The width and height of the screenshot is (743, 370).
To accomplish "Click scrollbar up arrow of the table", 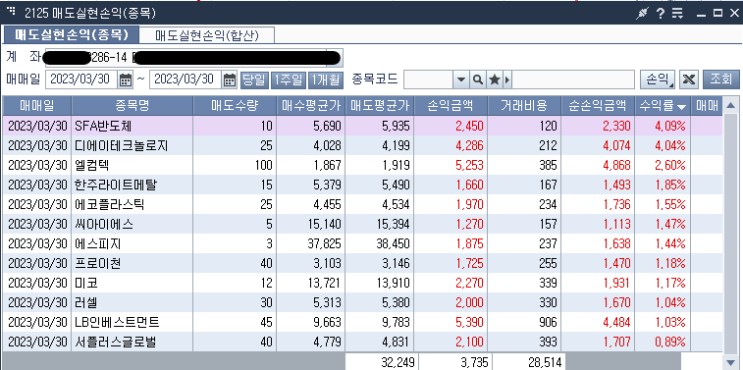I will tap(731, 105).
